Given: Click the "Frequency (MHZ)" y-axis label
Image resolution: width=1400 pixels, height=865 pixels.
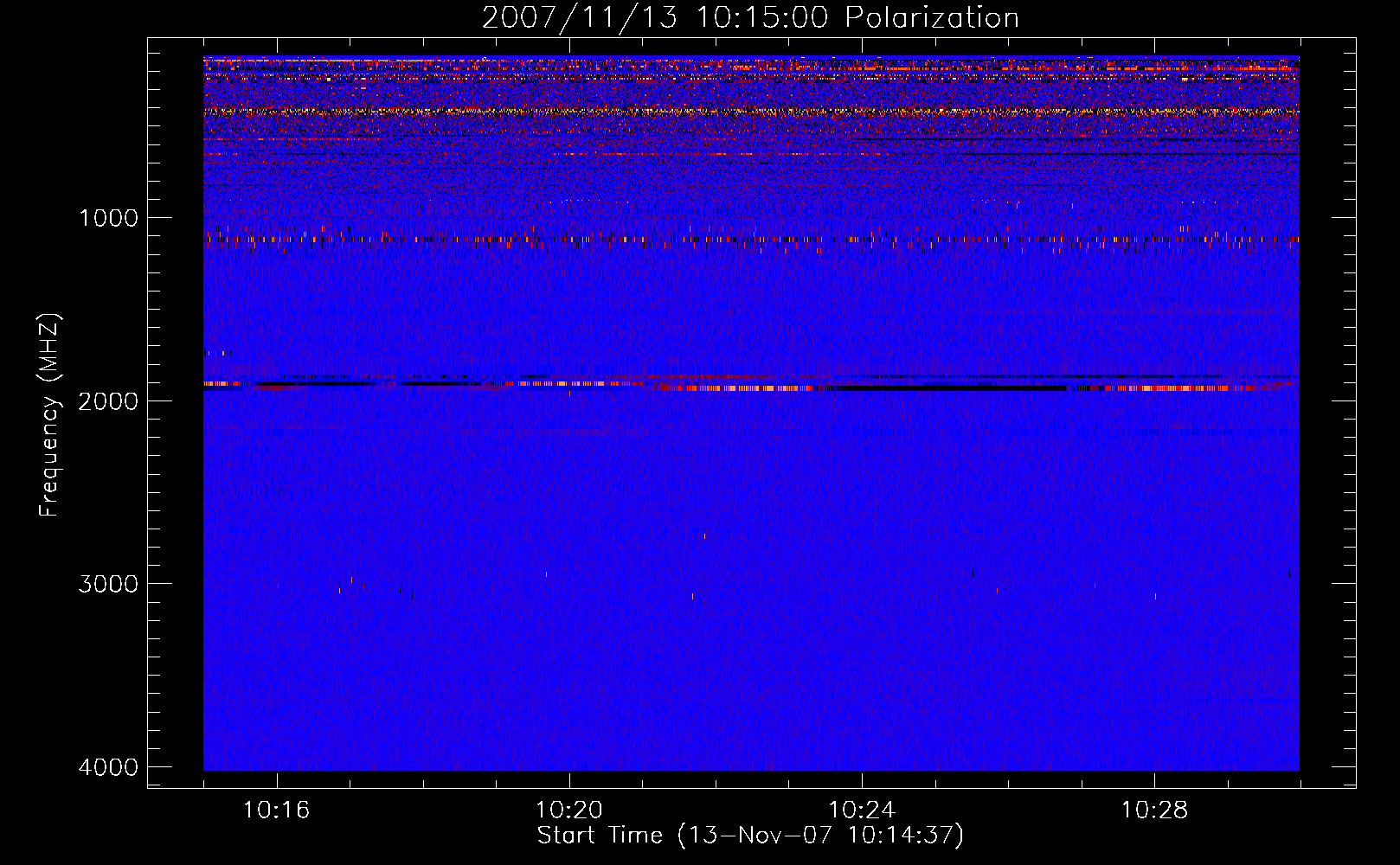Looking at the screenshot, I should (49, 415).
